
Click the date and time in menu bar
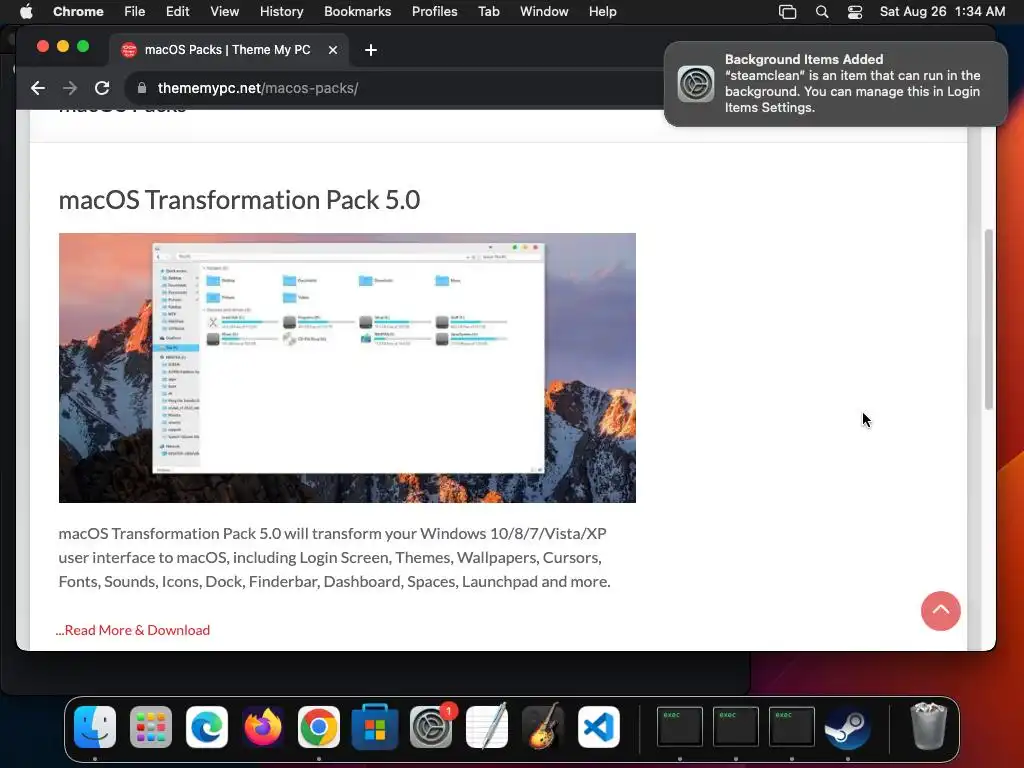(942, 12)
